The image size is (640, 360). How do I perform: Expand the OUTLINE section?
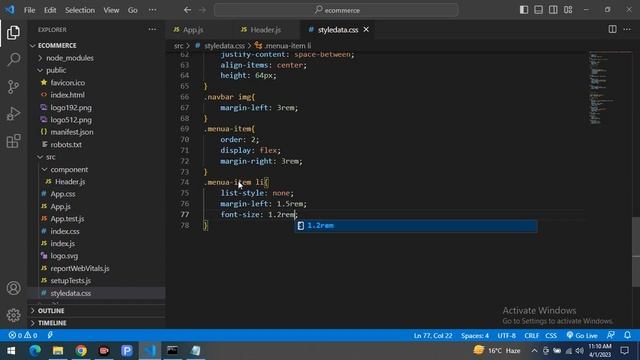click(51, 311)
